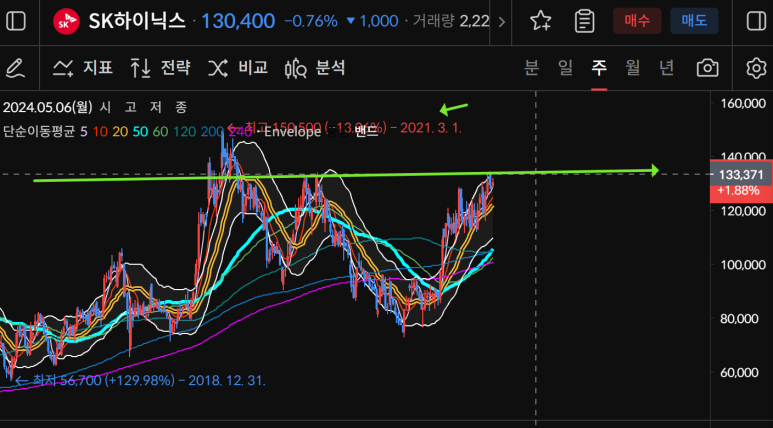Screen dimensions: 773x428
Task: Toggle the right sidebar panel icon
Action: coord(756,21)
